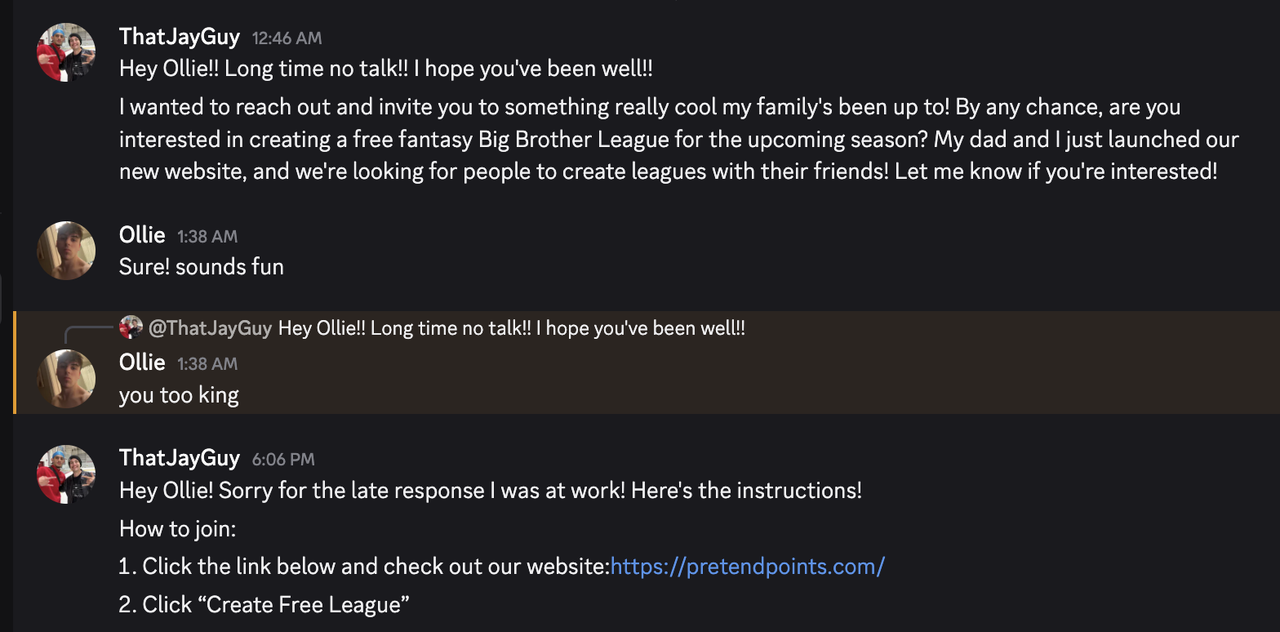1280x632 pixels.
Task: Click the timestamp next to "Sure! sounds fun"
Action: click(x=207, y=236)
